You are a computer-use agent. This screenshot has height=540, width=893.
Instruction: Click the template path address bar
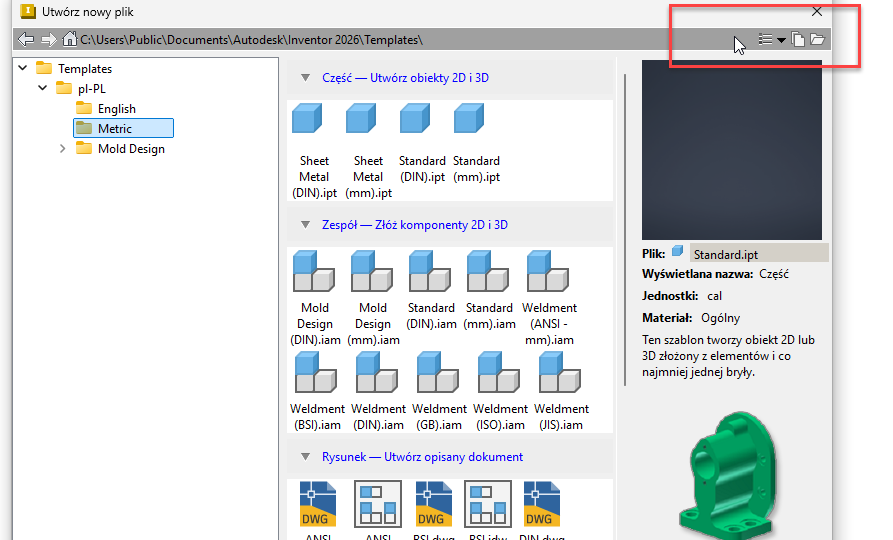click(251, 40)
